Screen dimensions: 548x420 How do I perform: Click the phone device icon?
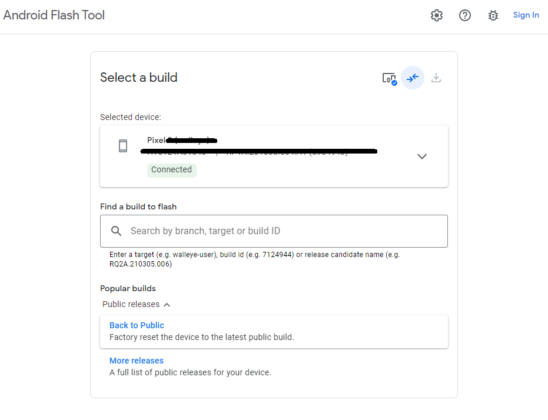[x=123, y=146]
